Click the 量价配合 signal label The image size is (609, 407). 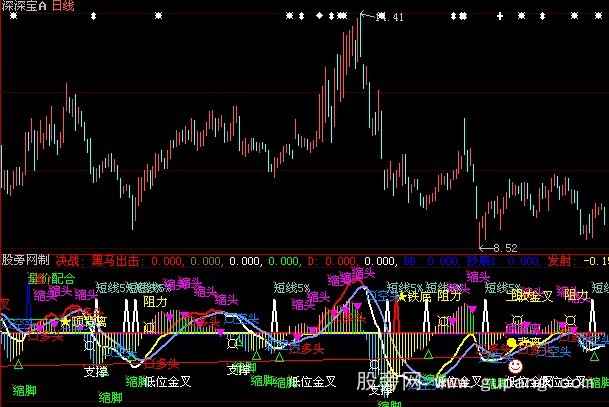point(51,278)
